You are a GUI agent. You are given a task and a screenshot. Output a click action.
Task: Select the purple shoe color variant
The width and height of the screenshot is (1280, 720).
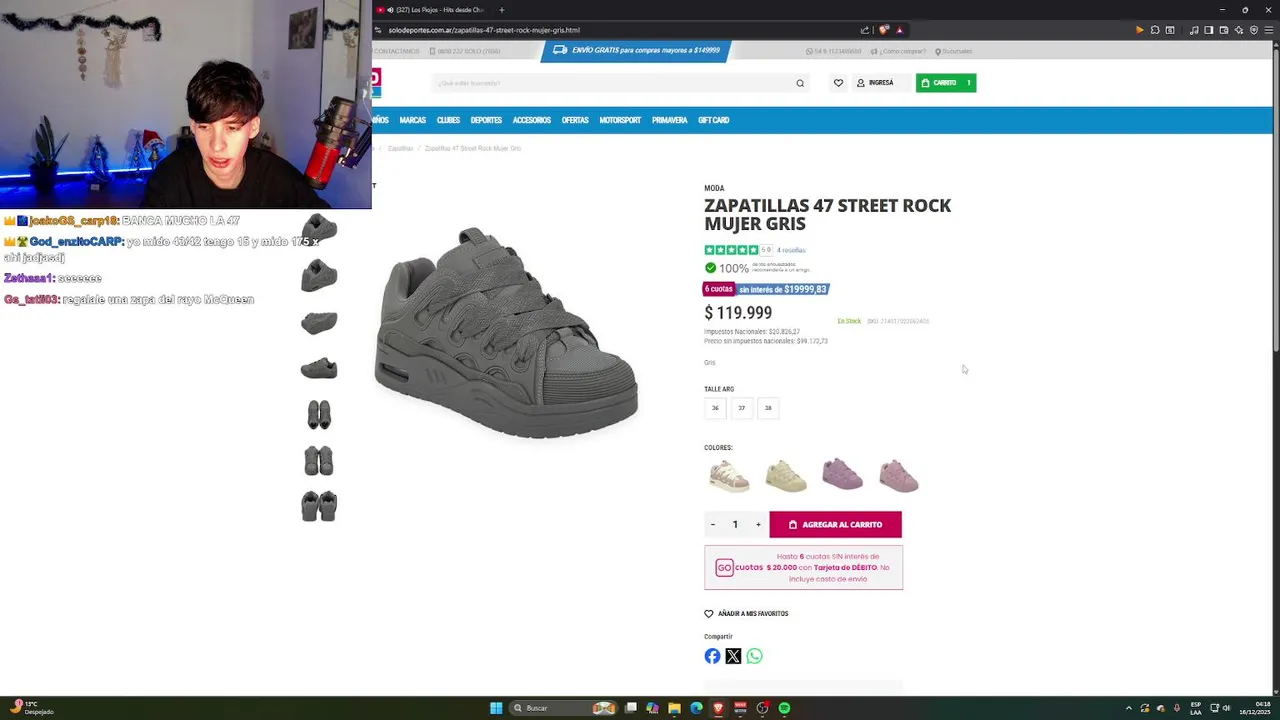[x=842, y=474]
